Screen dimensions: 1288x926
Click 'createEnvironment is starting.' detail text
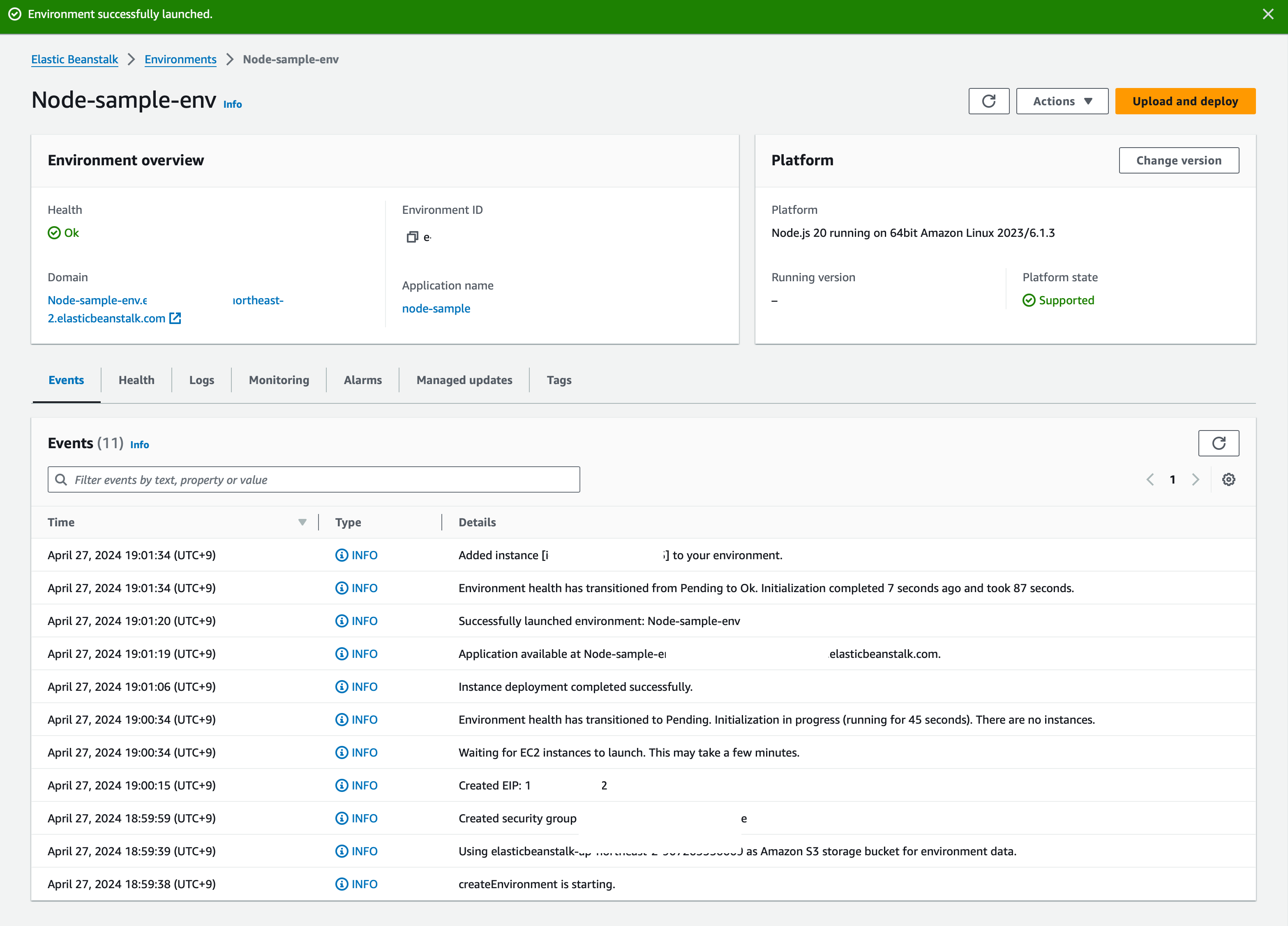pos(537,884)
